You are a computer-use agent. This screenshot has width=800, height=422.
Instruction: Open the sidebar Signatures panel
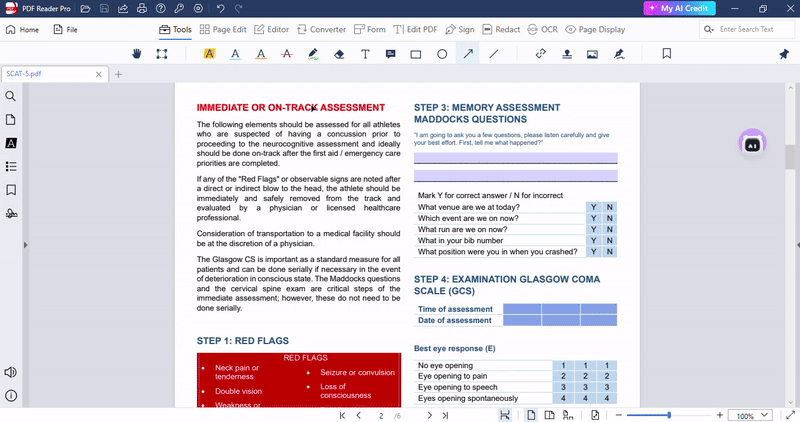(x=11, y=213)
